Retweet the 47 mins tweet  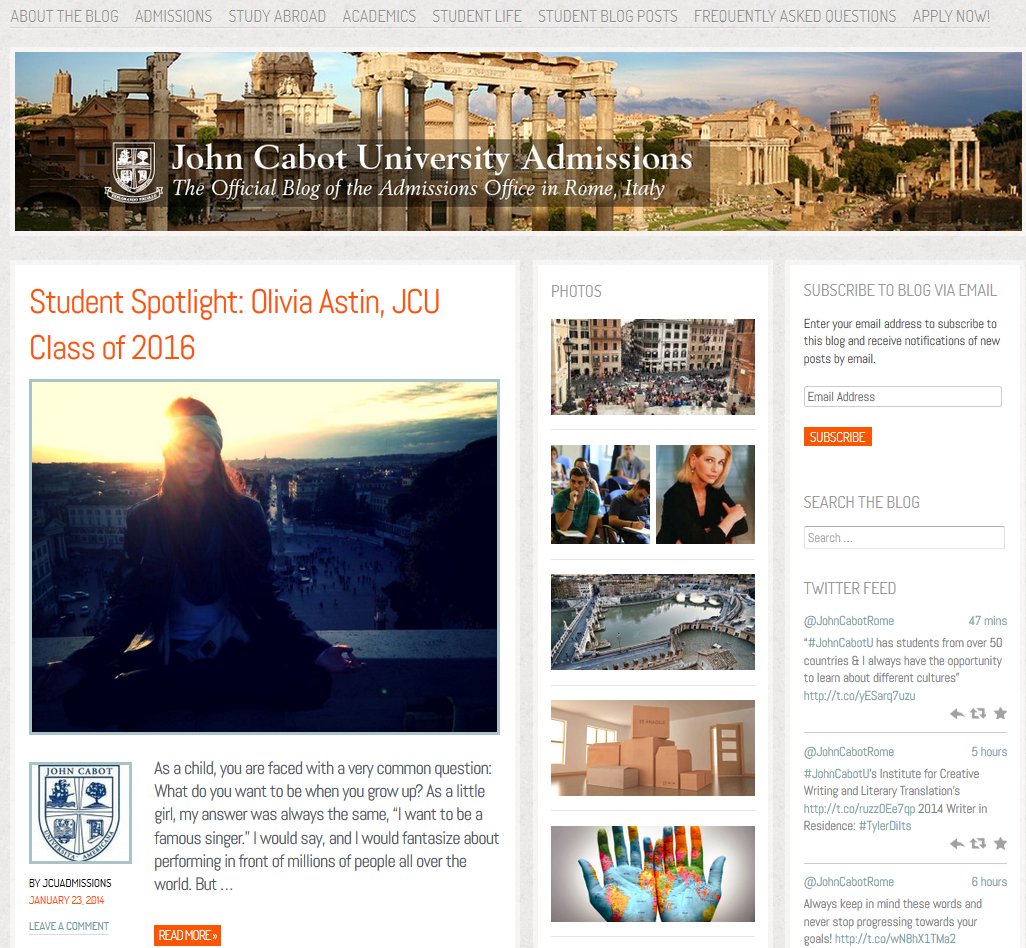tap(978, 714)
